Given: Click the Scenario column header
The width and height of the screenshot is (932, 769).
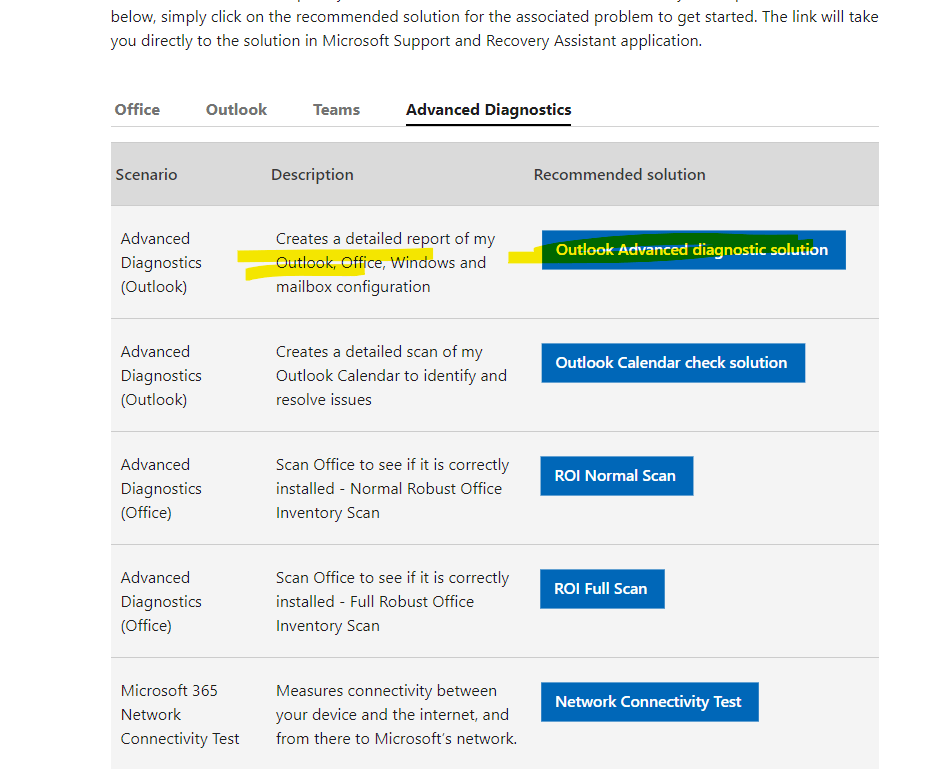Looking at the screenshot, I should [x=146, y=175].
